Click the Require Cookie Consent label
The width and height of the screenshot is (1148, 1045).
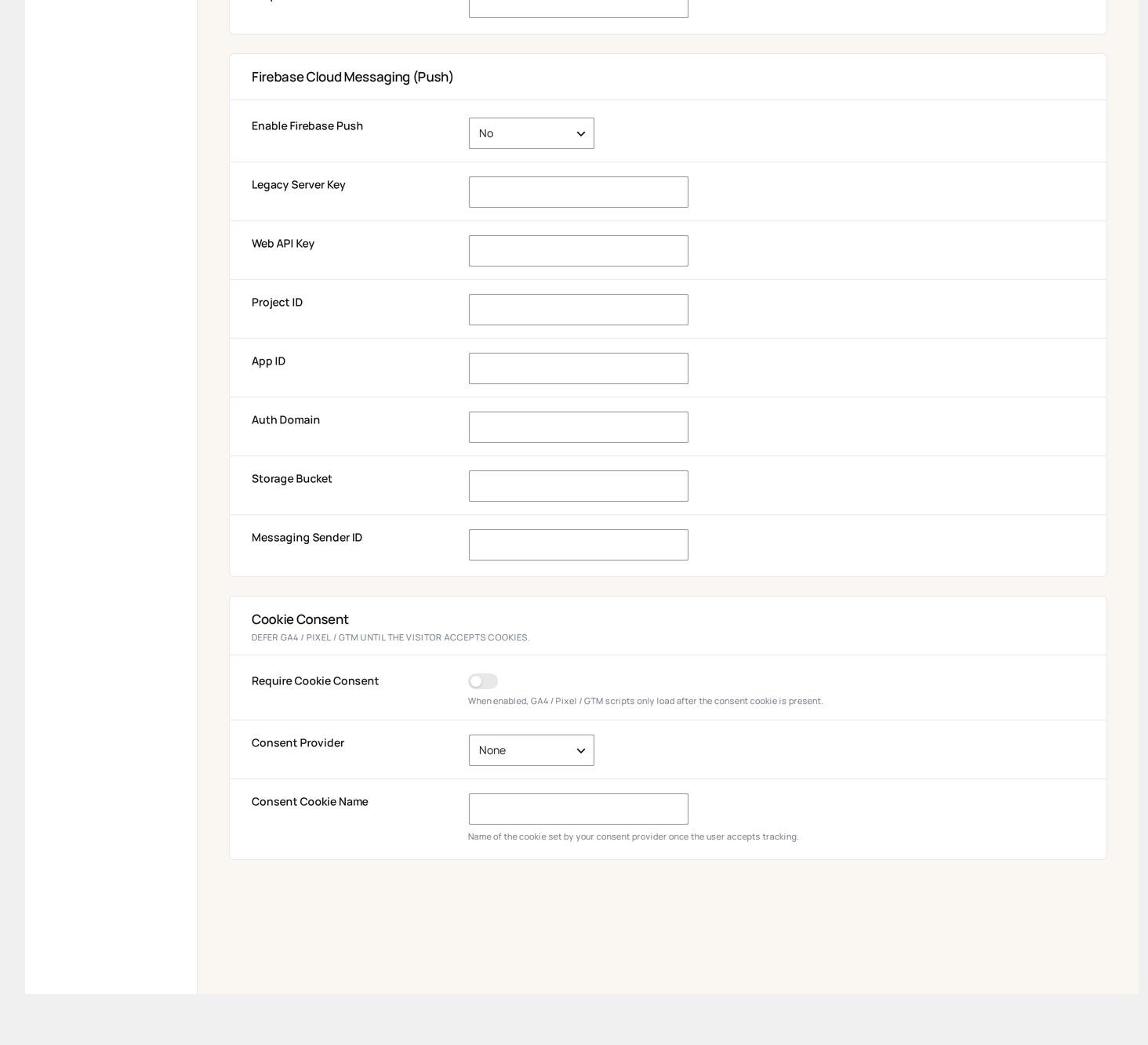click(315, 681)
